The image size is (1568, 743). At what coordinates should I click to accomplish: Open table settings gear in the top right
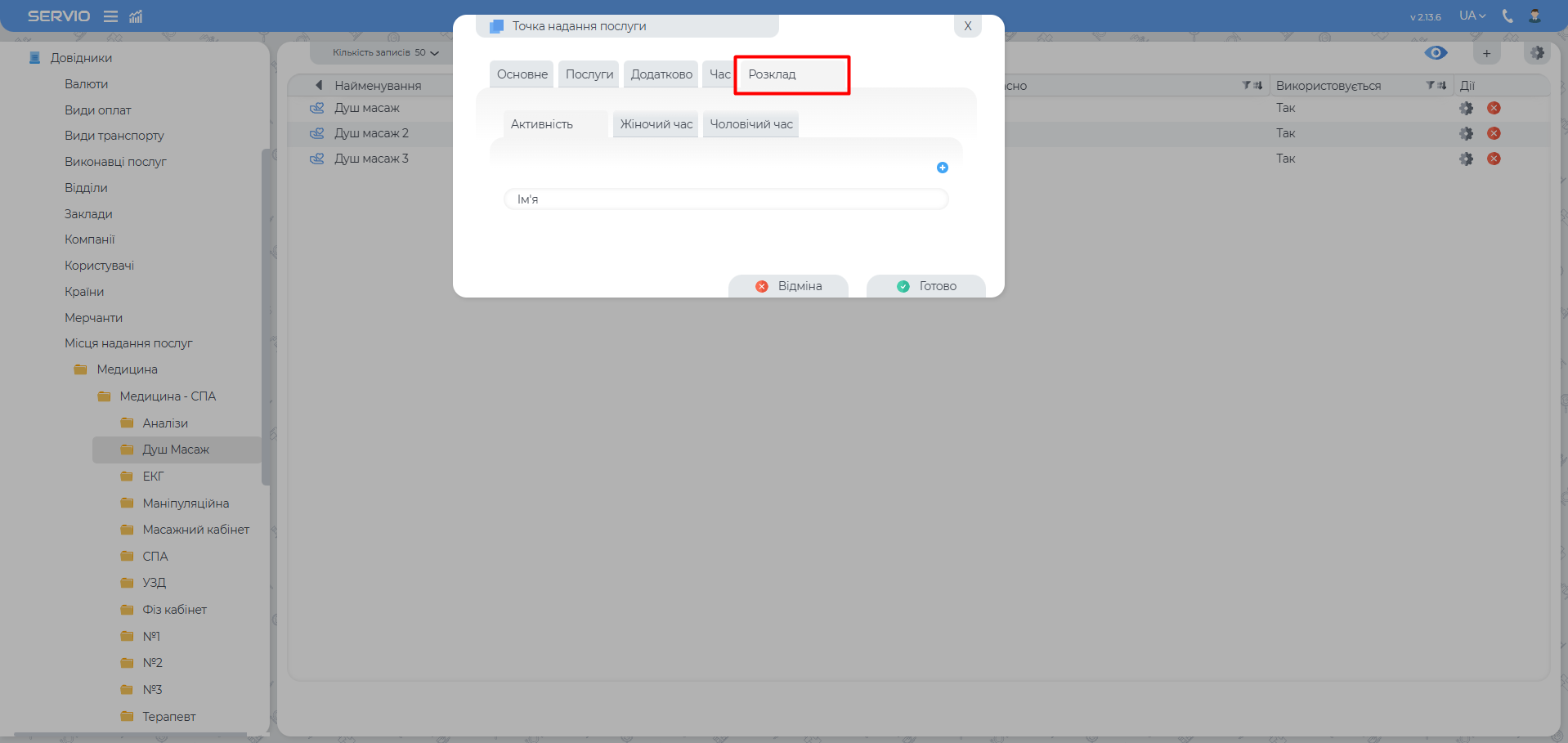point(1537,53)
